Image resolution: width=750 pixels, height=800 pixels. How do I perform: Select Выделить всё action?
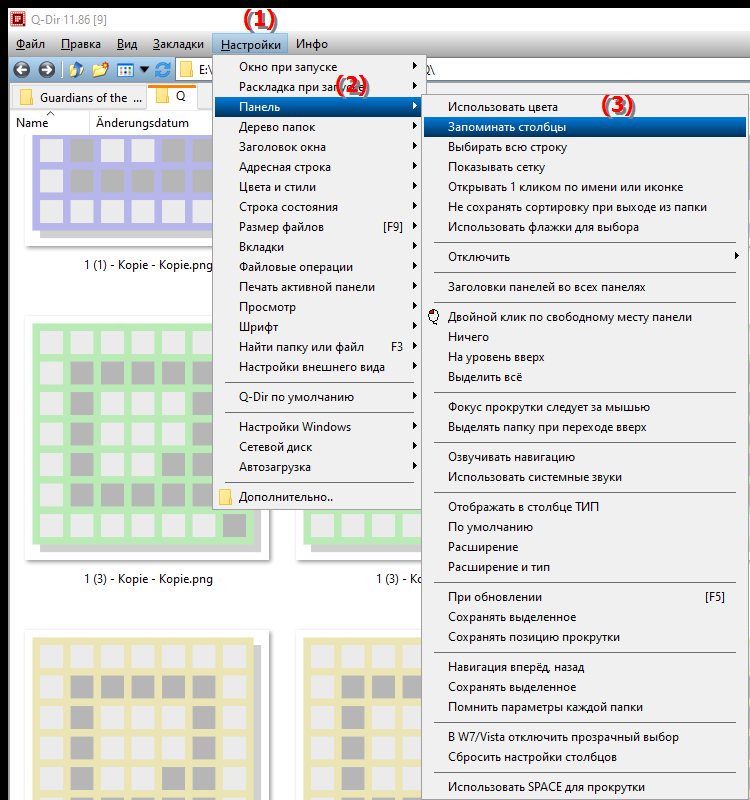click(x=585, y=377)
